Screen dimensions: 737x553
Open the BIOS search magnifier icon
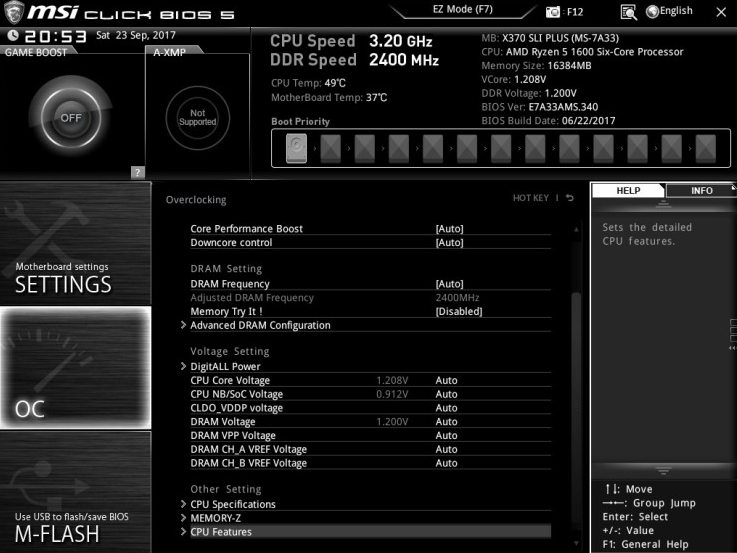[x=628, y=12]
